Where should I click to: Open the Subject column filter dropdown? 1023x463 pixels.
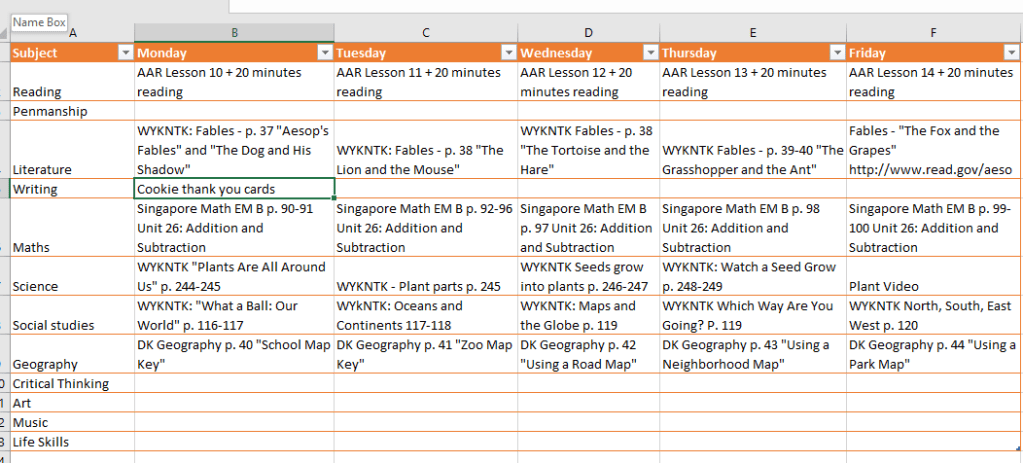tap(125, 53)
